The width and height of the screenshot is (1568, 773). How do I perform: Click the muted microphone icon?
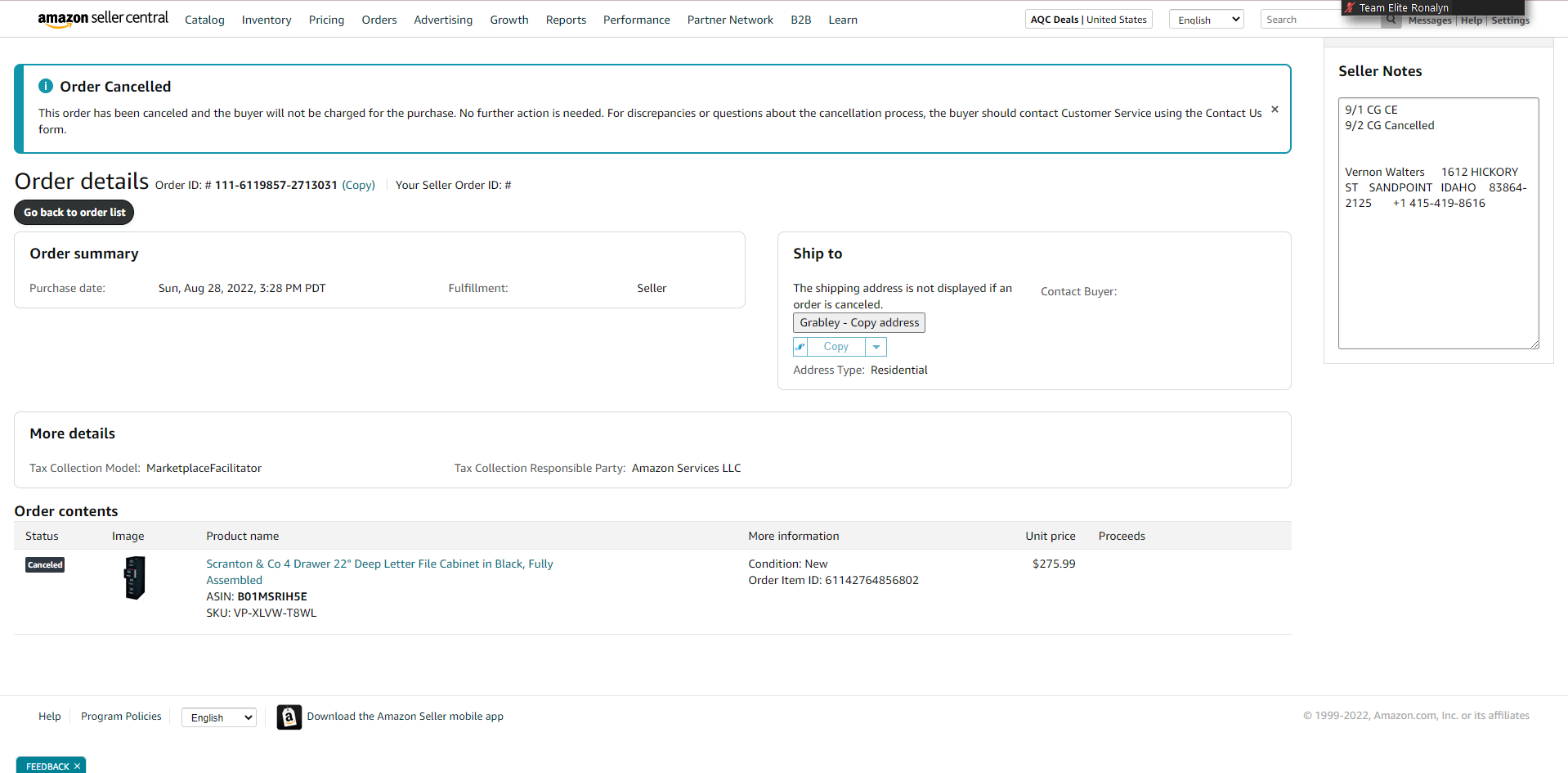tap(1350, 7)
